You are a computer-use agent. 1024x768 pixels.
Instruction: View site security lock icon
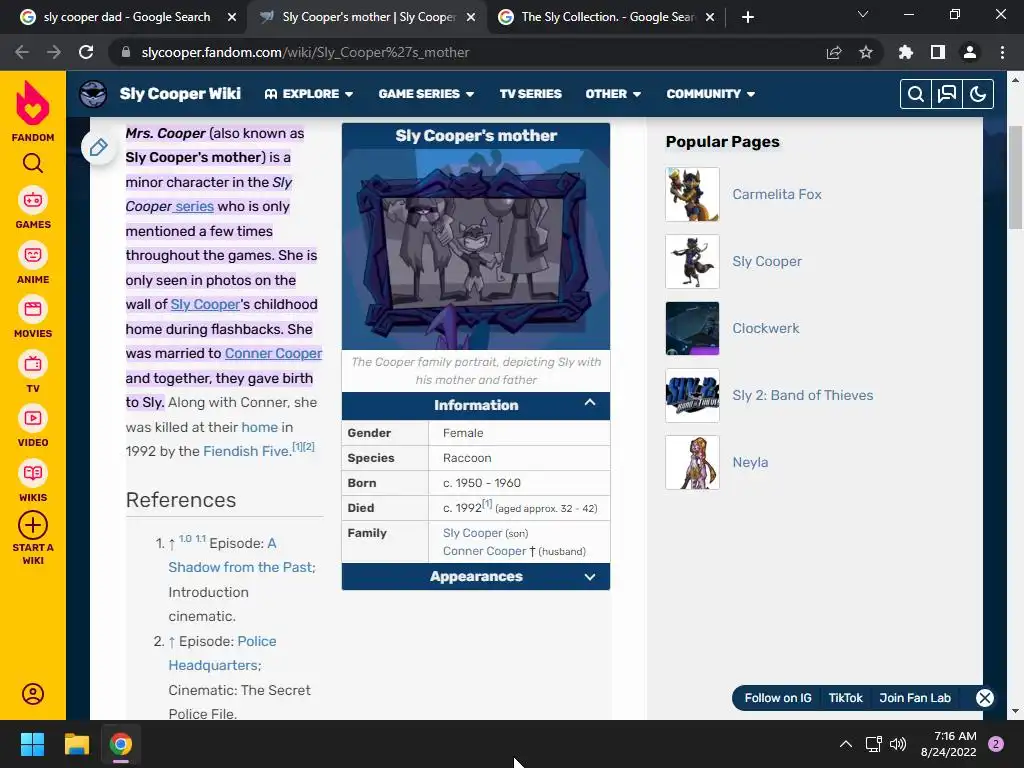126,52
